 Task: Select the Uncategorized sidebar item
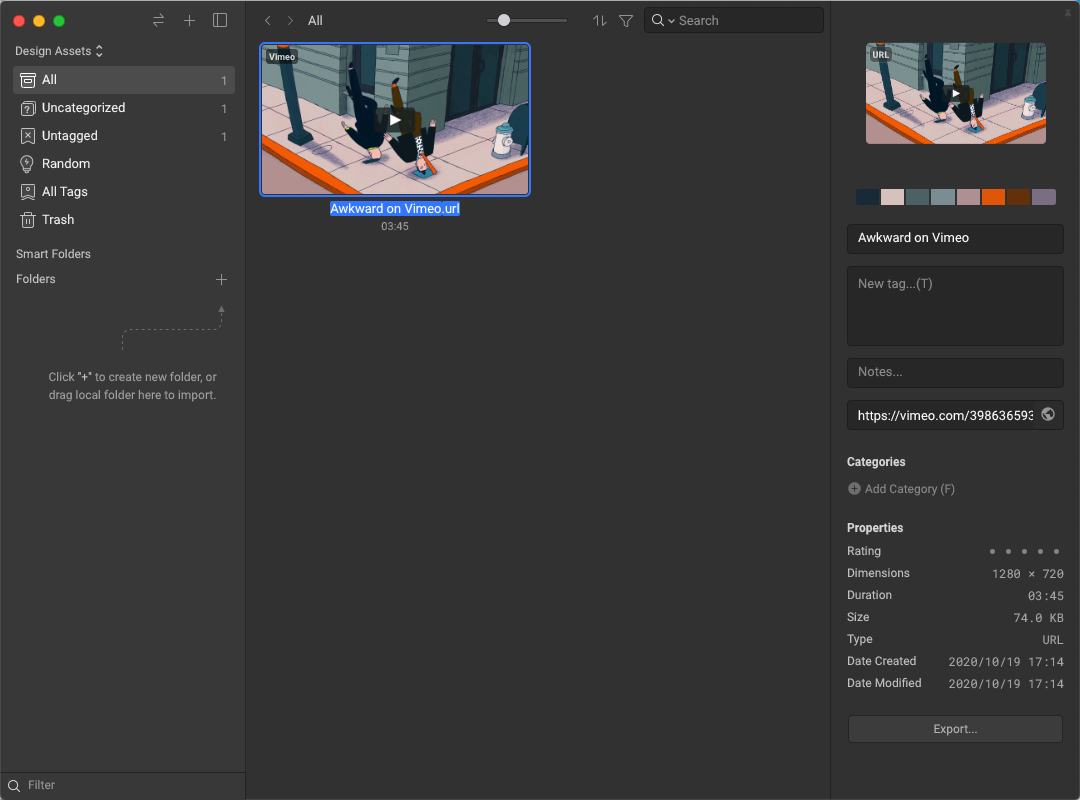click(124, 108)
